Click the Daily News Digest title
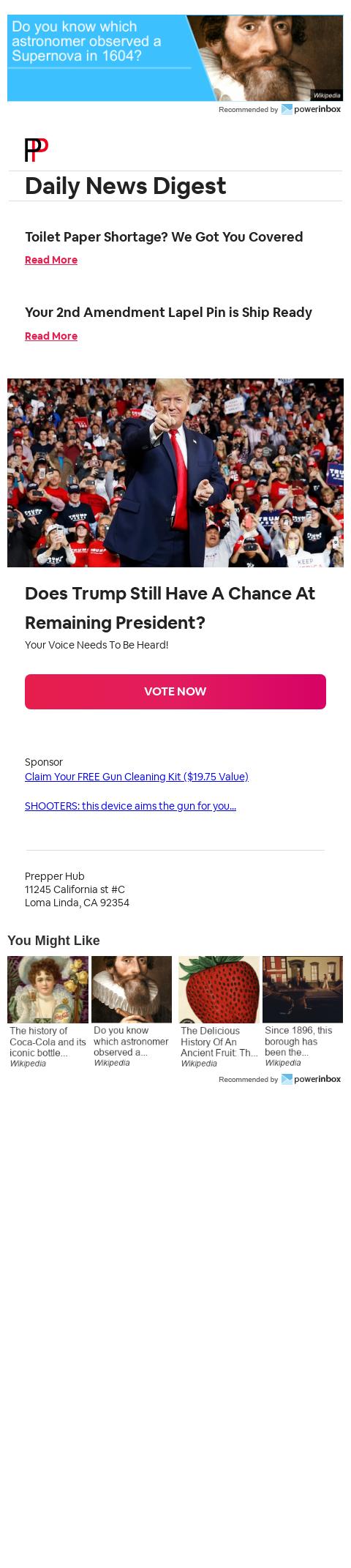 126,186
